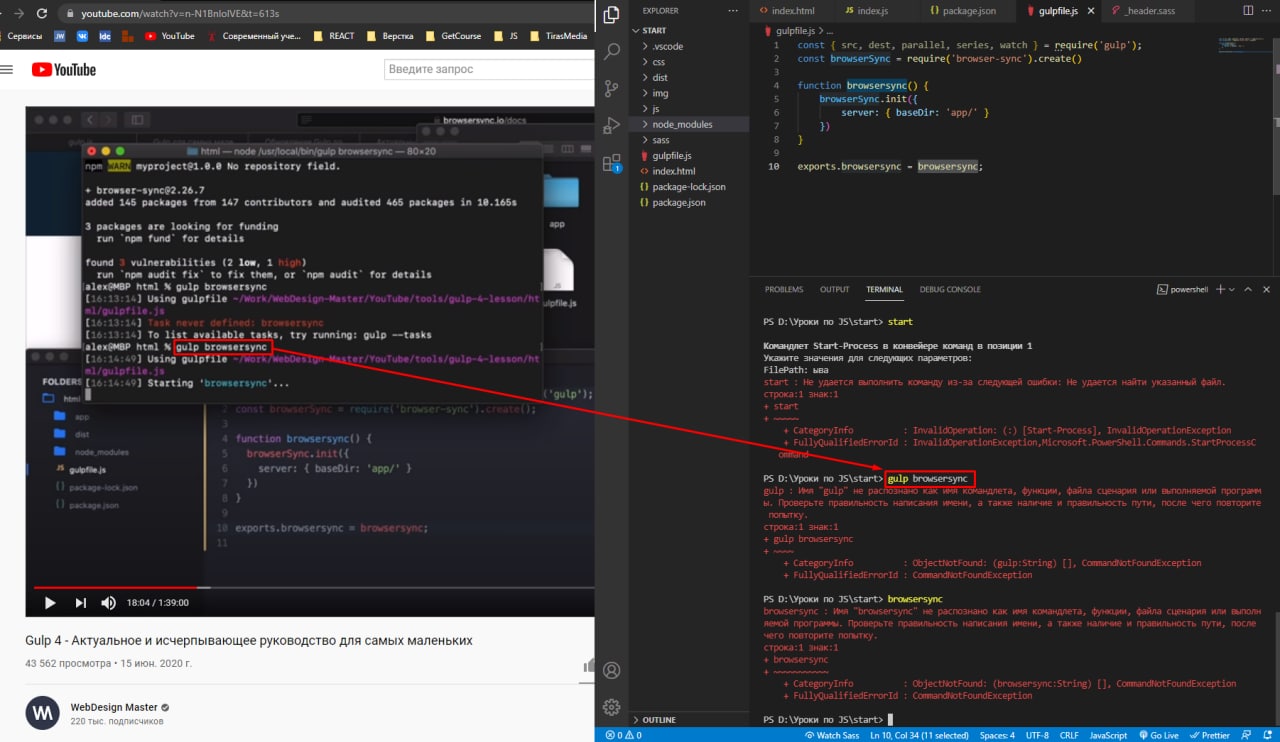Open the Search view in VS Code
The width and height of the screenshot is (1280, 742).
612,52
